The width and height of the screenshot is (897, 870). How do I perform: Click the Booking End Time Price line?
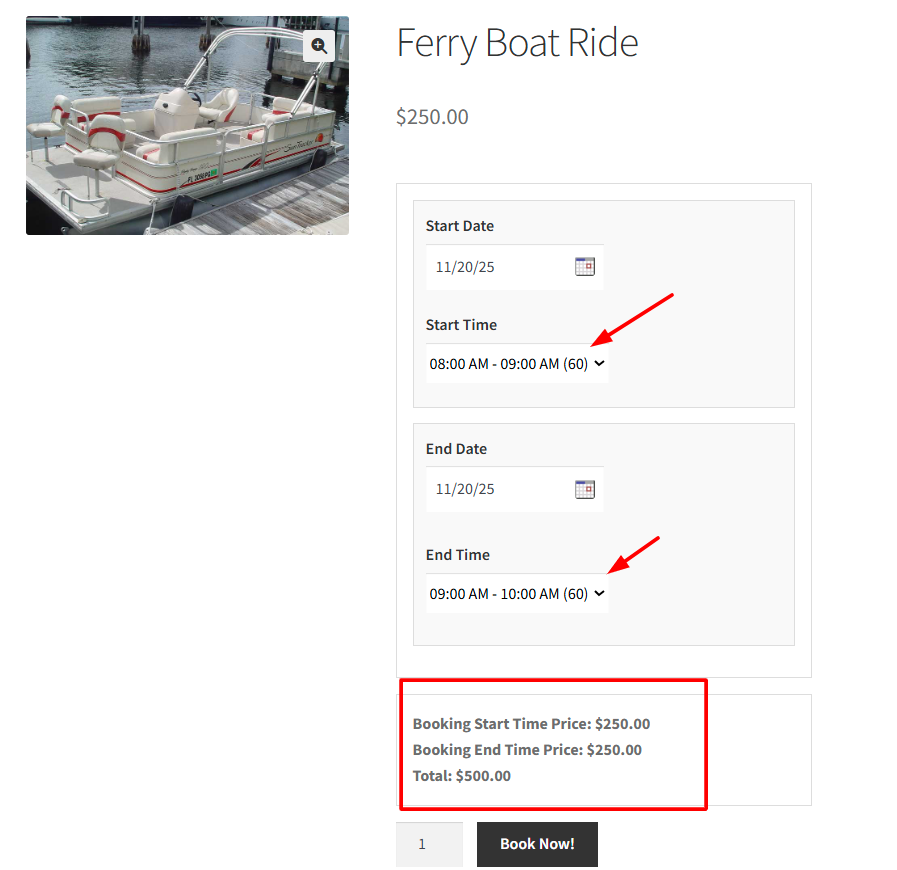pos(527,750)
